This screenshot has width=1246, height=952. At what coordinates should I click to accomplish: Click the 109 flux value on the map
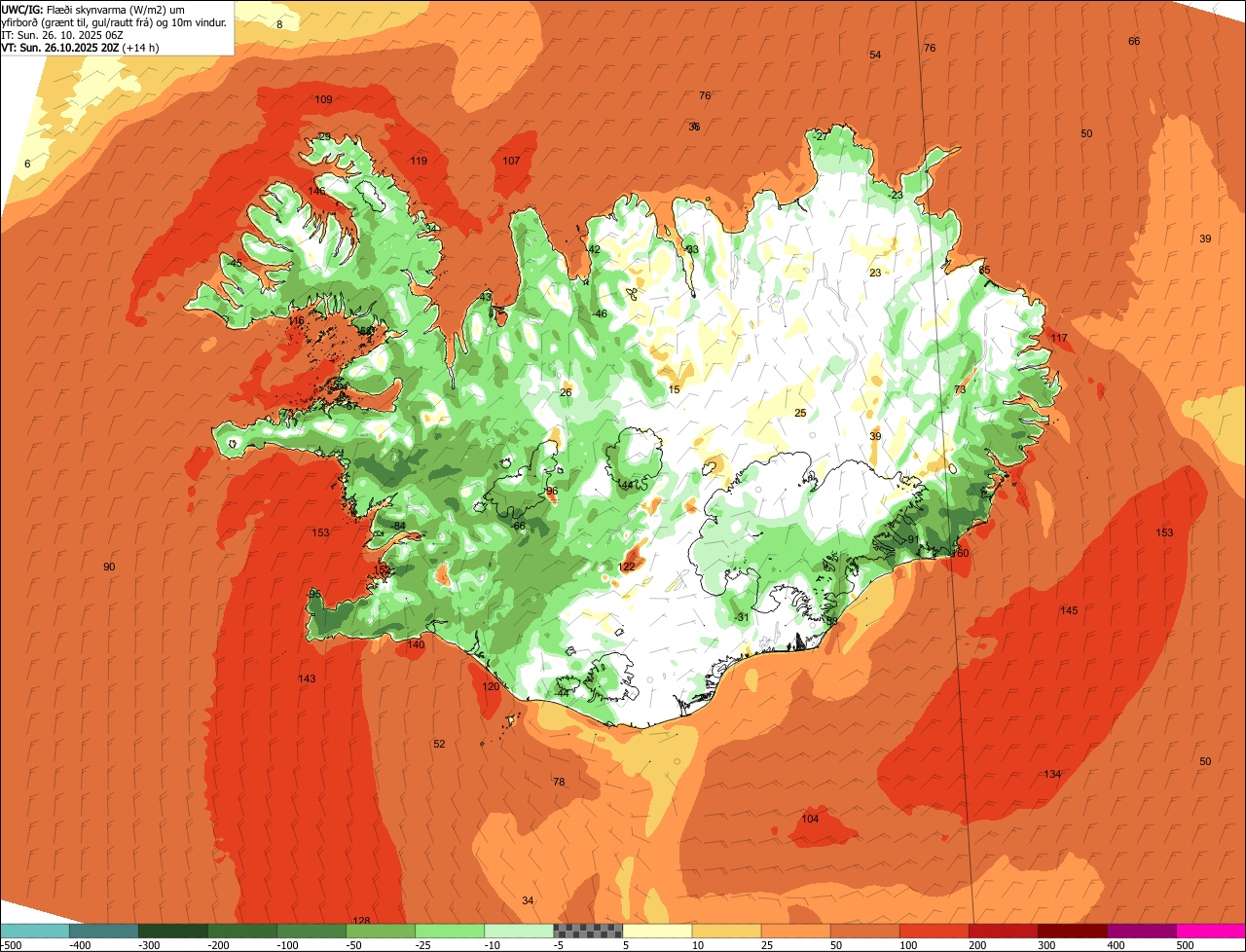pos(323,100)
